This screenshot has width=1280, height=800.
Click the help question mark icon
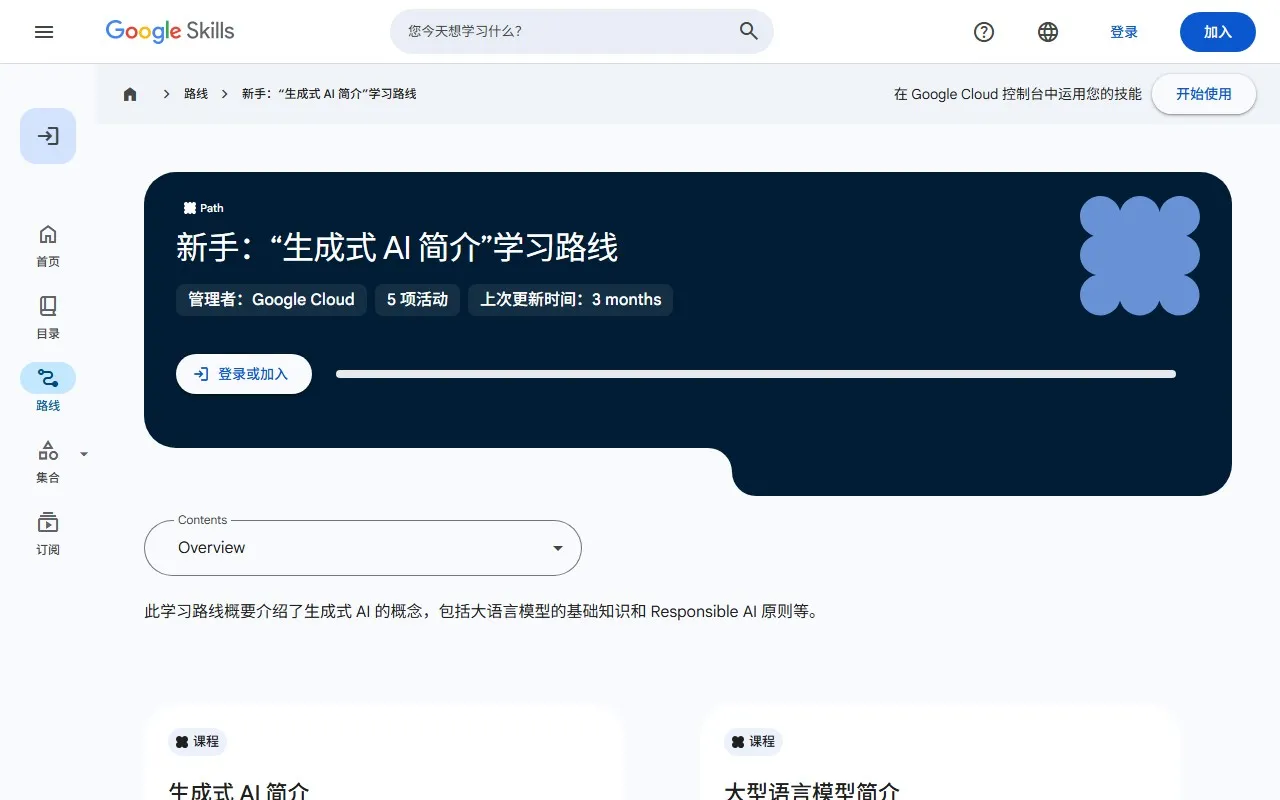tap(984, 32)
